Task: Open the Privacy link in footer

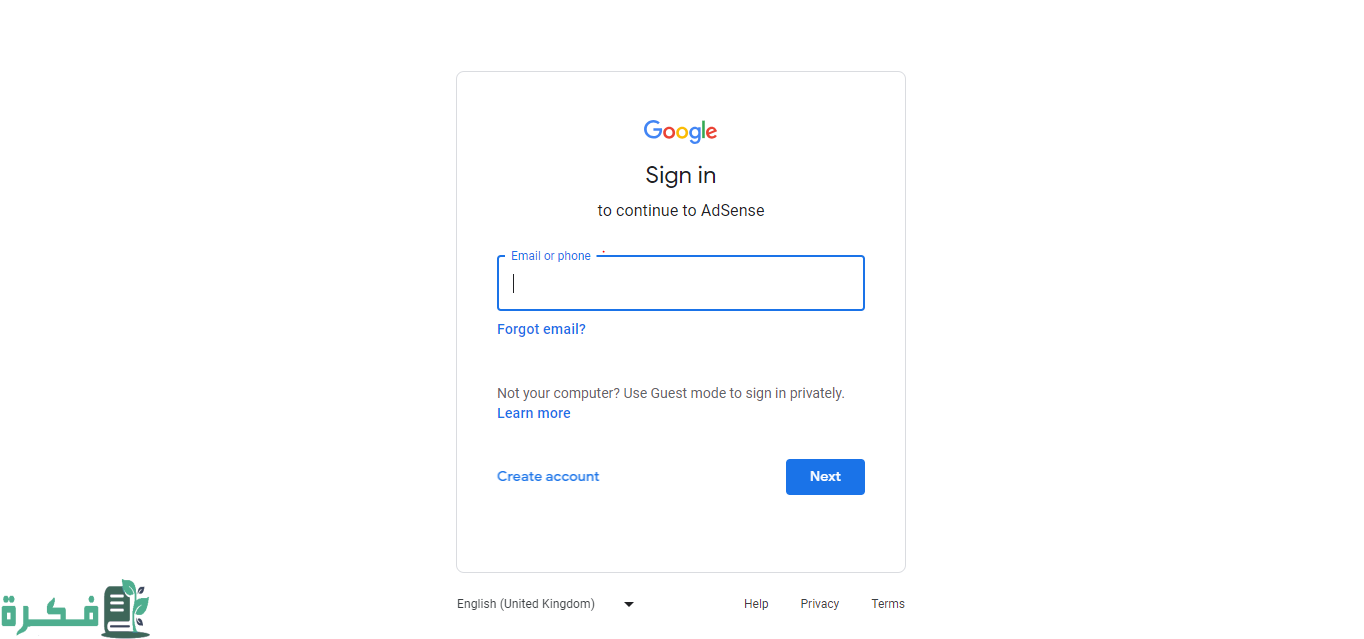Action: coord(820,604)
